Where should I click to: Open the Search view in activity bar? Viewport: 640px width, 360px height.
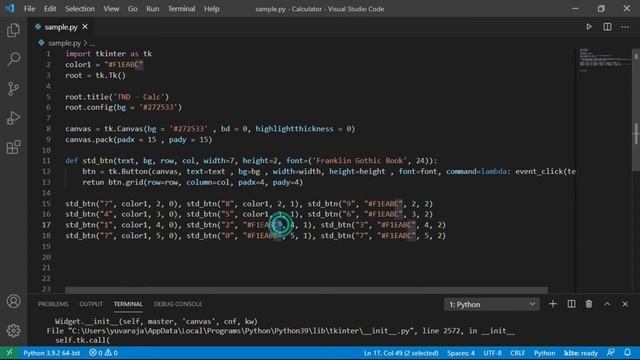13,59
